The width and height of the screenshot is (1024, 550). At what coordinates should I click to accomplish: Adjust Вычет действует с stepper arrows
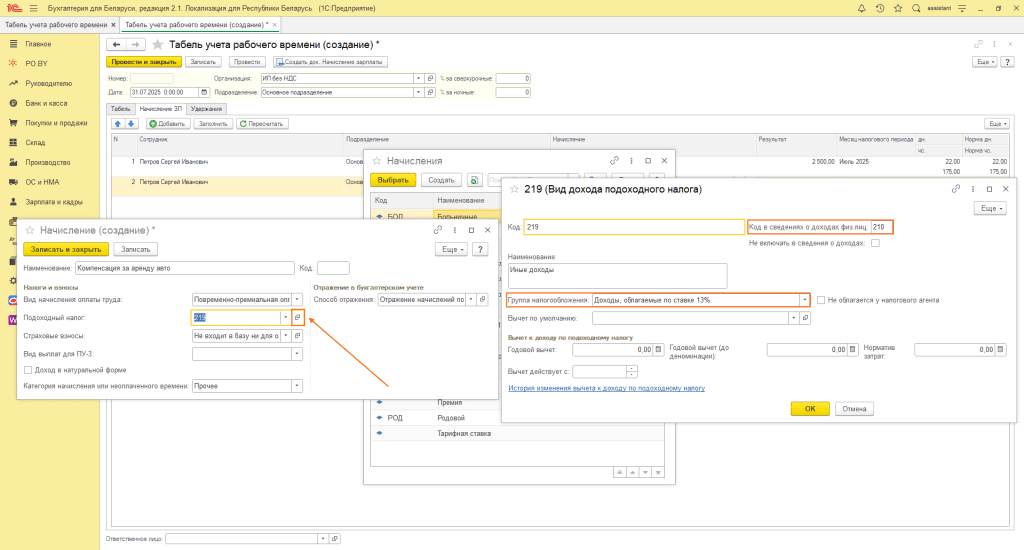coord(632,371)
